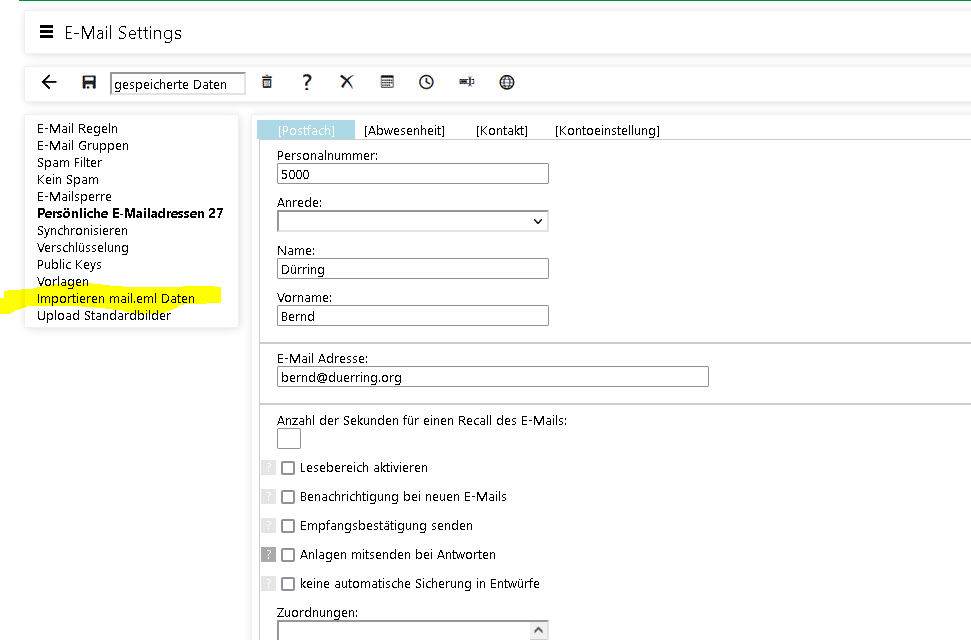The height and width of the screenshot is (640, 971).
Task: Switch to the Abwesenheit tab
Action: click(404, 130)
